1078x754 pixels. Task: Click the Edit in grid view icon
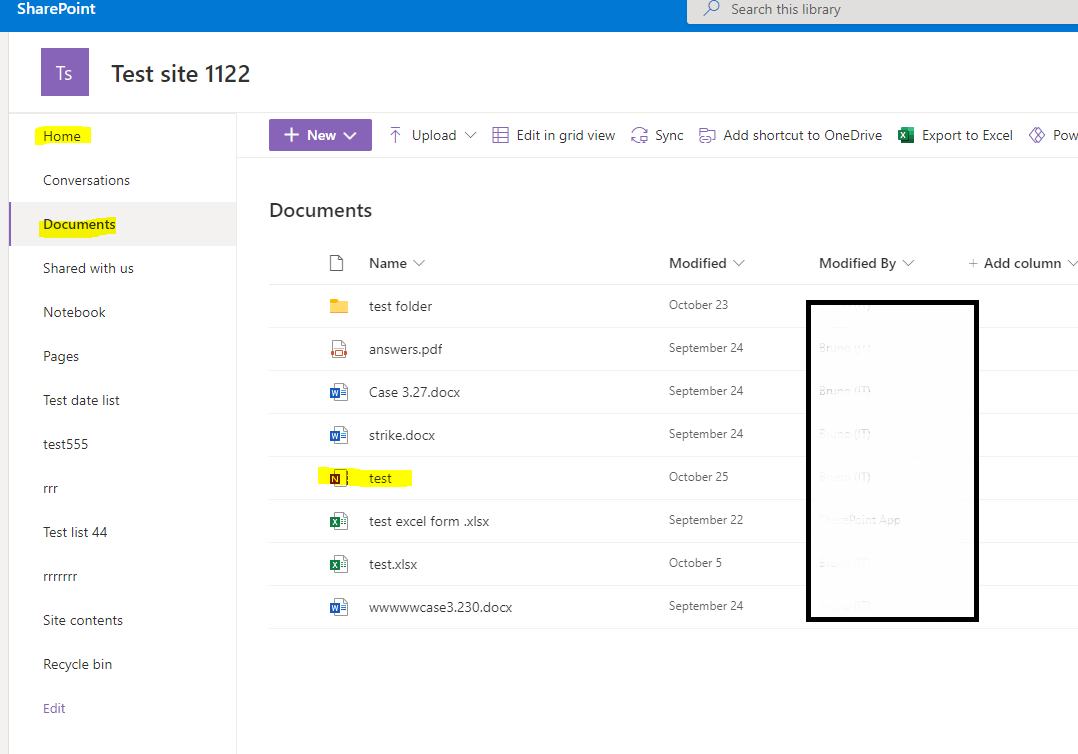500,135
